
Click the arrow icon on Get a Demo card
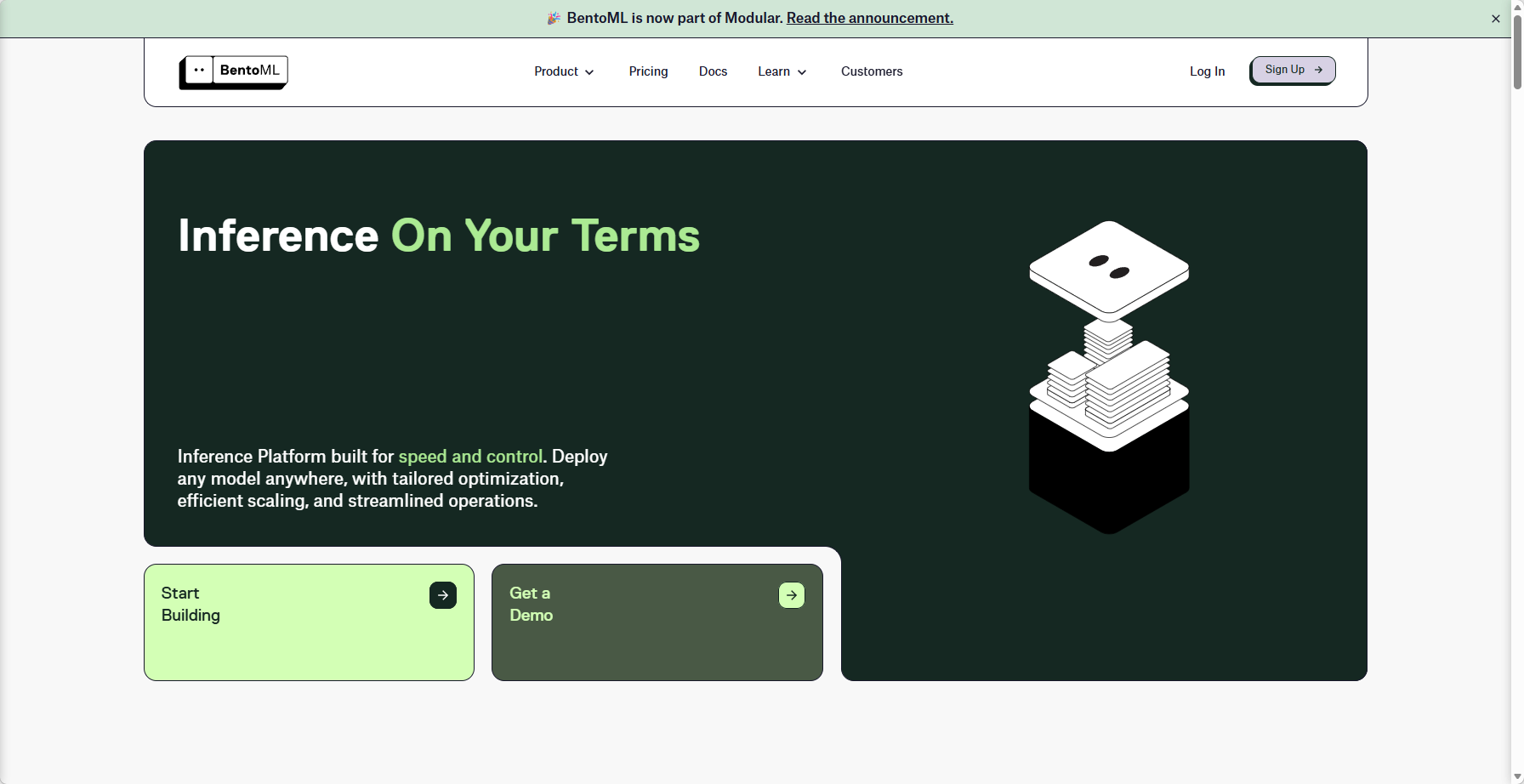(792, 595)
